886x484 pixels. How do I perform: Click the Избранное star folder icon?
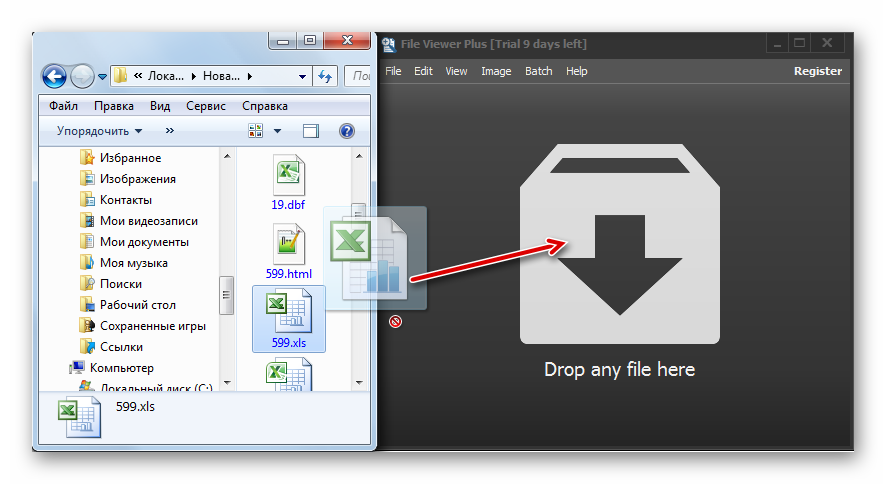(87, 158)
